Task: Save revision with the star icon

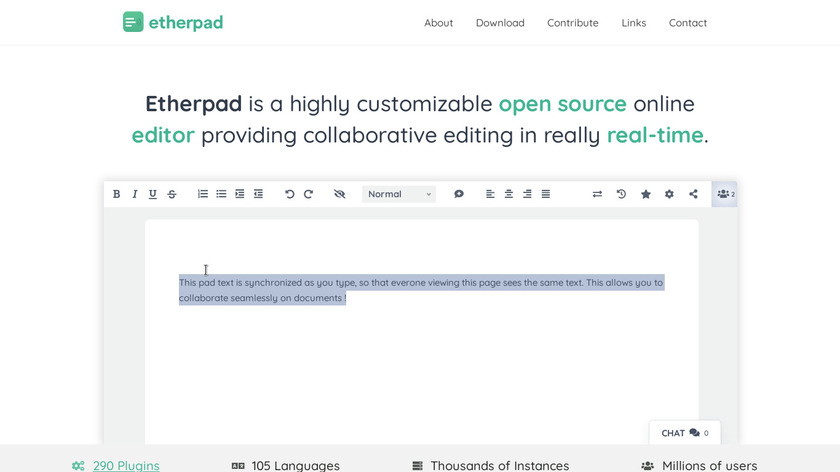Action: pyautogui.click(x=646, y=194)
